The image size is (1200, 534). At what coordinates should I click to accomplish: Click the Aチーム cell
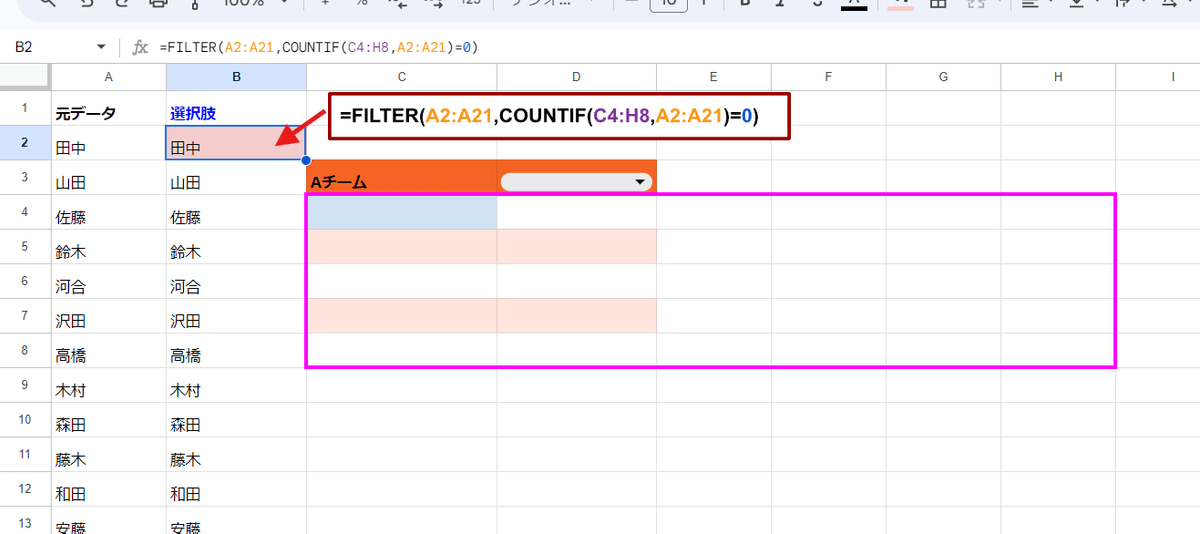[x=401, y=177]
